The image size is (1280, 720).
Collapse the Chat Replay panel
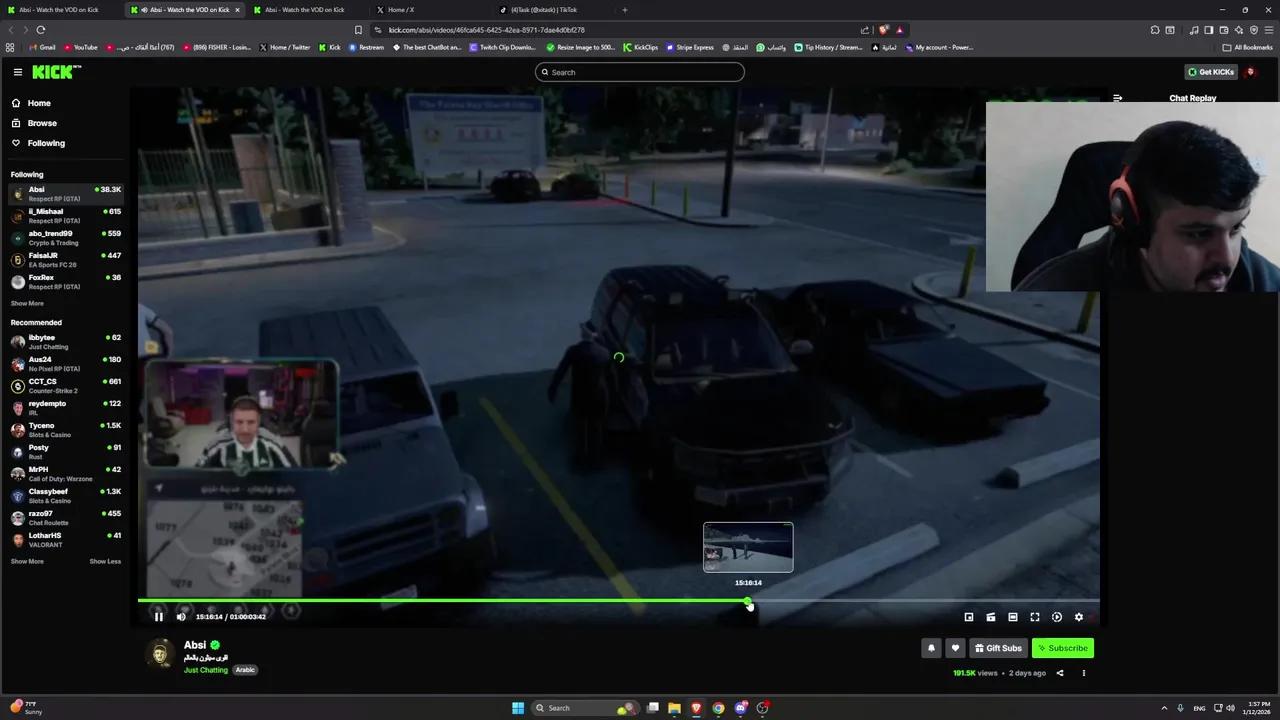[1117, 98]
